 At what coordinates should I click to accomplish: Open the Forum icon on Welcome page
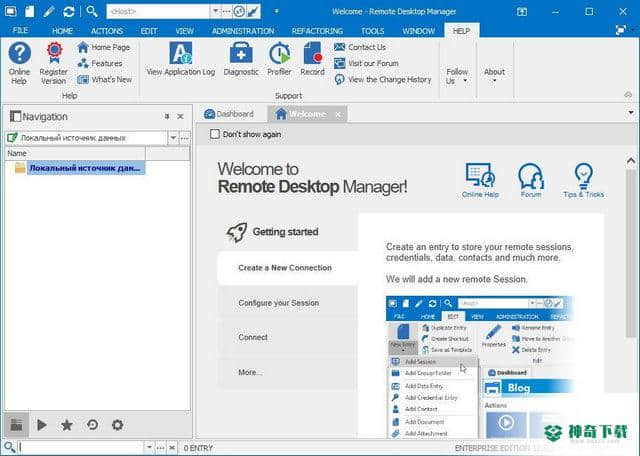coord(531,180)
